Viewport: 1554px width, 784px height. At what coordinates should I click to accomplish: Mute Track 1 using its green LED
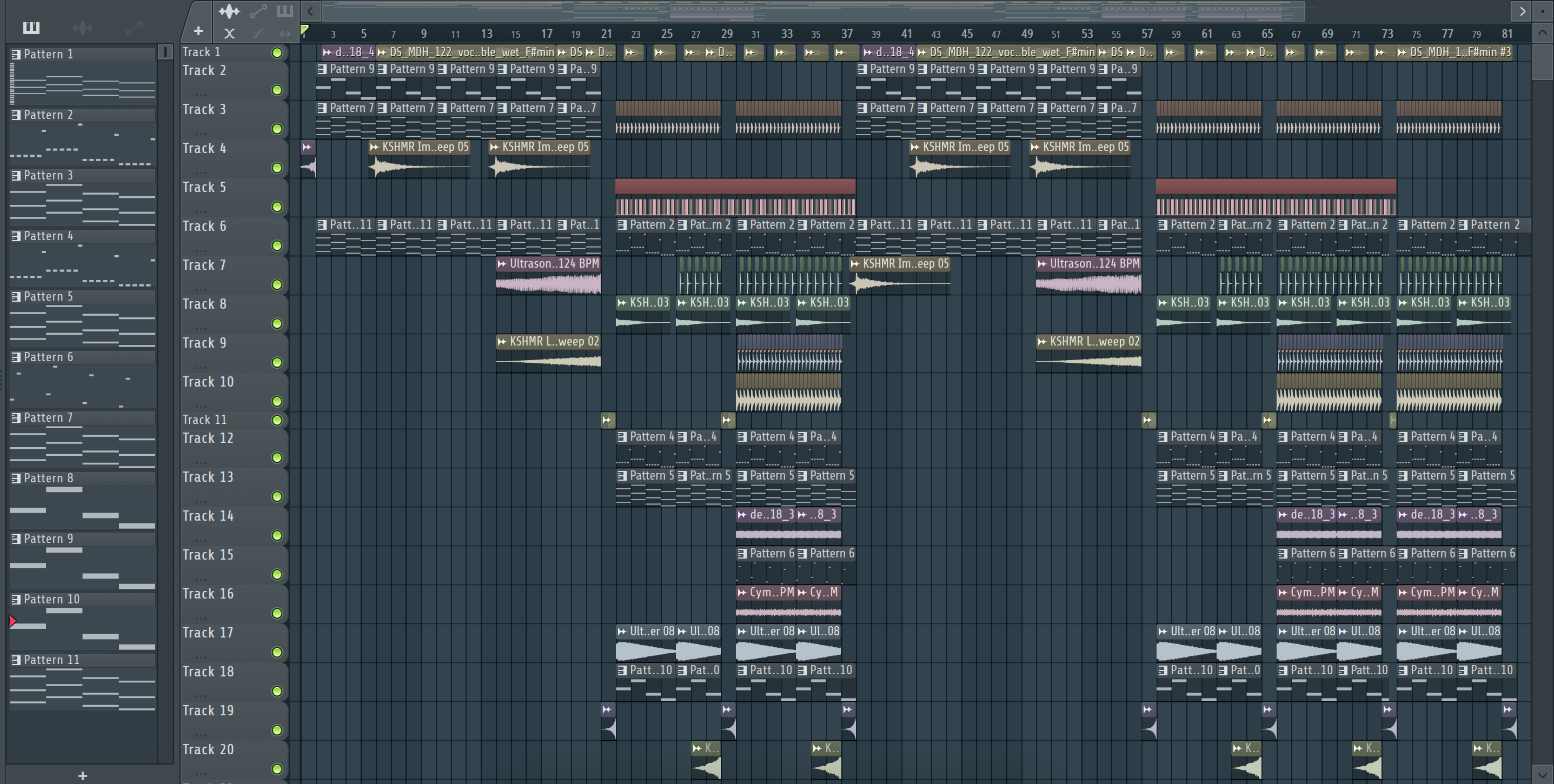point(277,52)
